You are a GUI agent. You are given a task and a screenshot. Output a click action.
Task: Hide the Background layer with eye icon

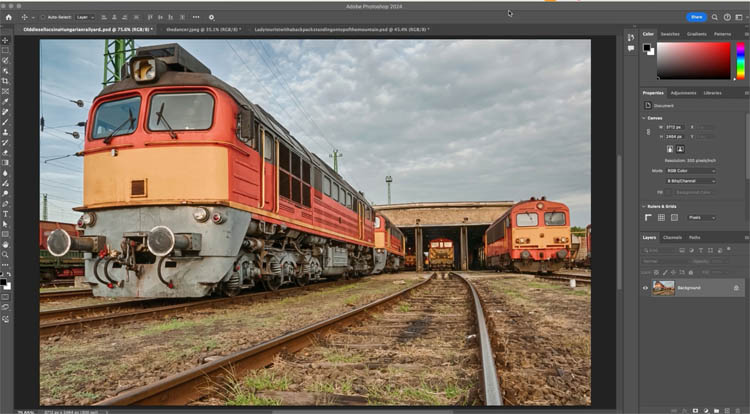[x=645, y=288]
